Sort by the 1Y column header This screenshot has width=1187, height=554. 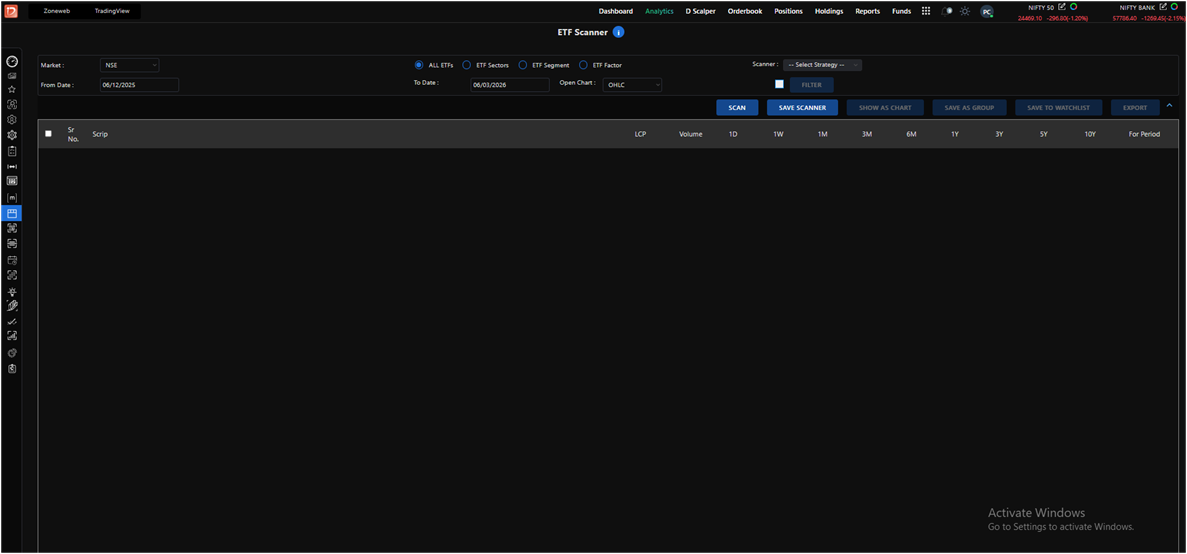[955, 134]
